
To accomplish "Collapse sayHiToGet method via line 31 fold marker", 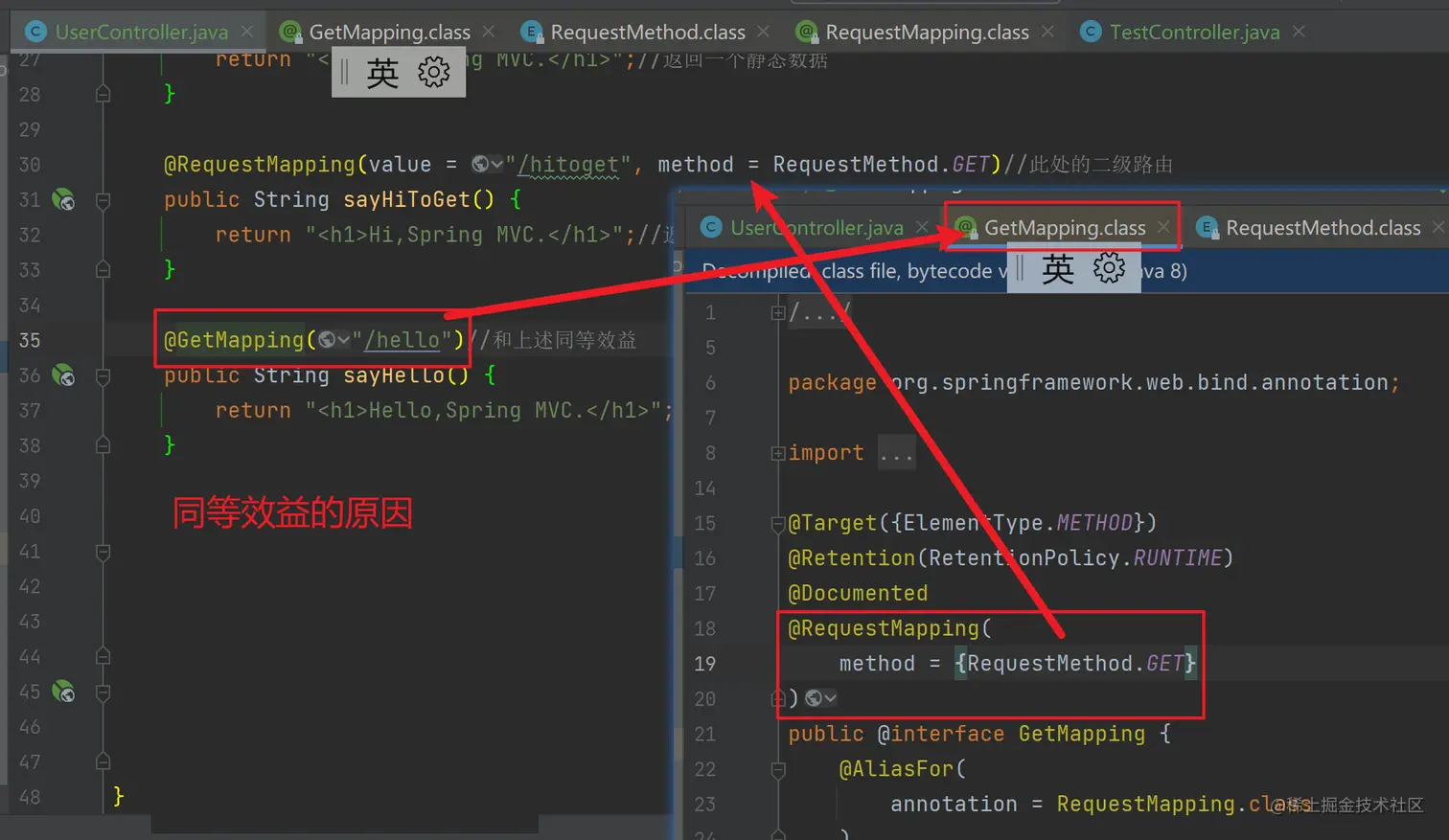I will (x=103, y=200).
